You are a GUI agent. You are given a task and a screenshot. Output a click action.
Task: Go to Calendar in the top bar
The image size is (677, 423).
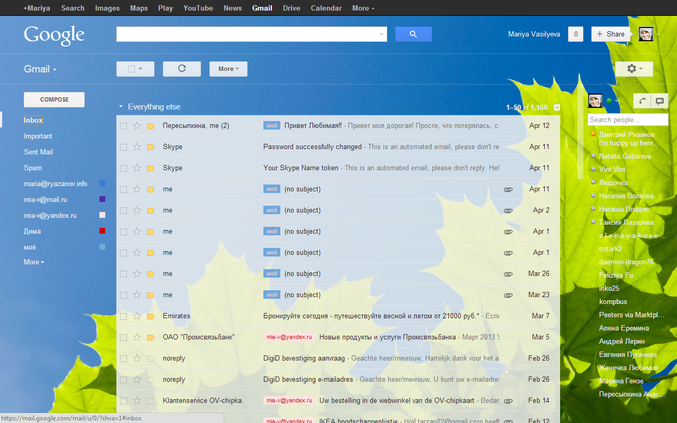pyautogui.click(x=325, y=7)
